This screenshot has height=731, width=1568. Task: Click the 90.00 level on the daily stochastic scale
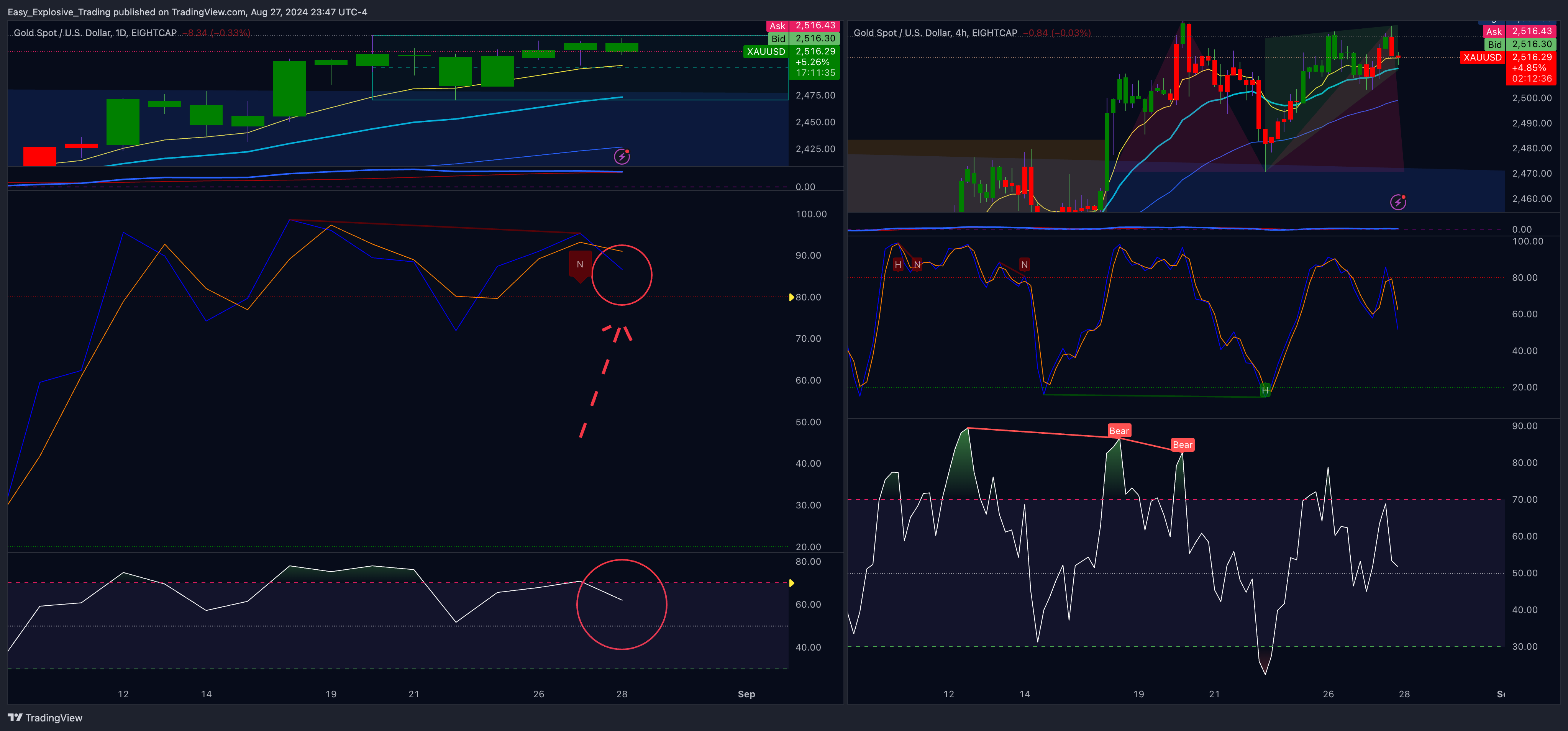[808, 256]
